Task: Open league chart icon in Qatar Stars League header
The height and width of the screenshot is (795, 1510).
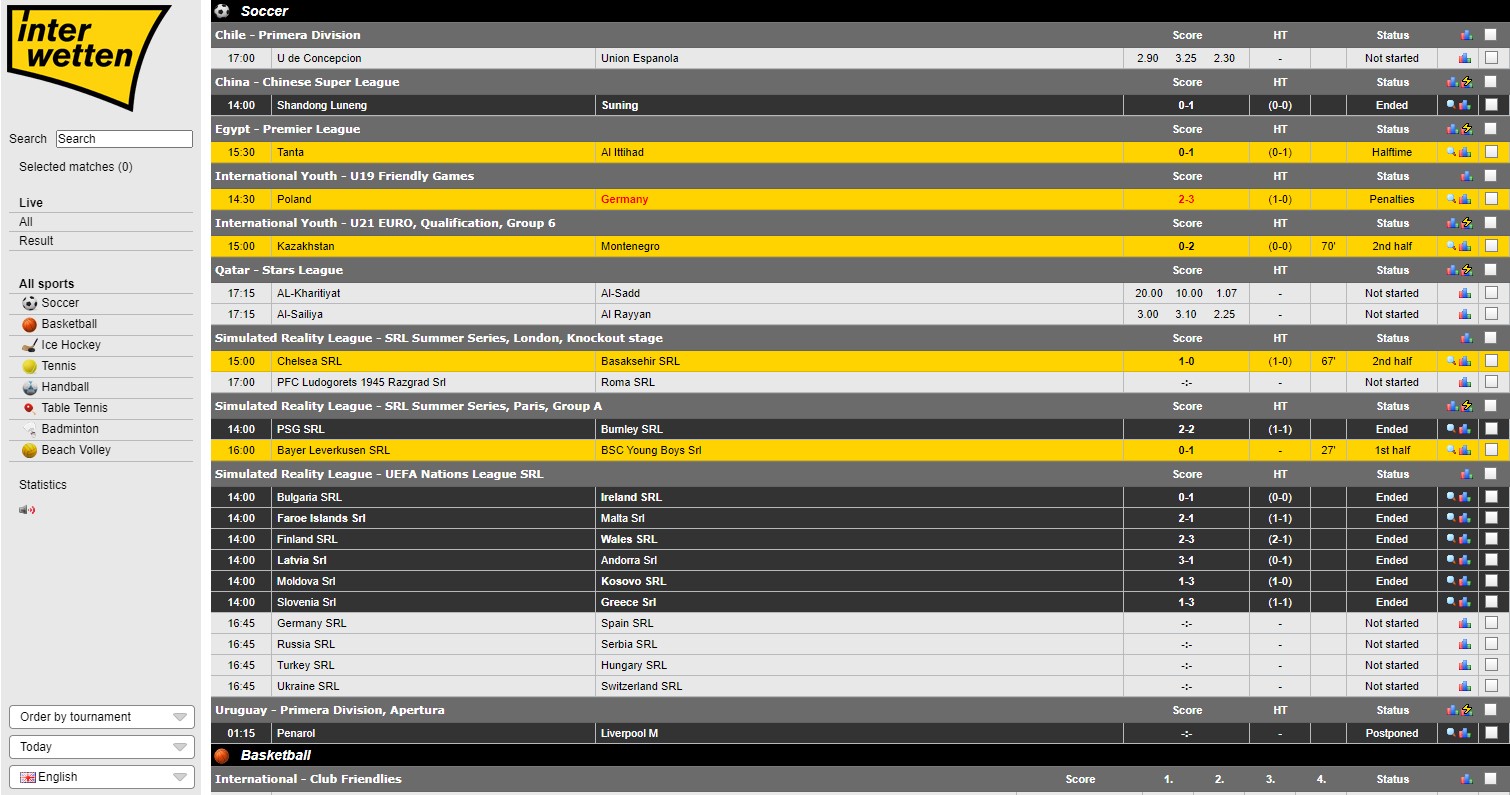Action: (x=1453, y=270)
